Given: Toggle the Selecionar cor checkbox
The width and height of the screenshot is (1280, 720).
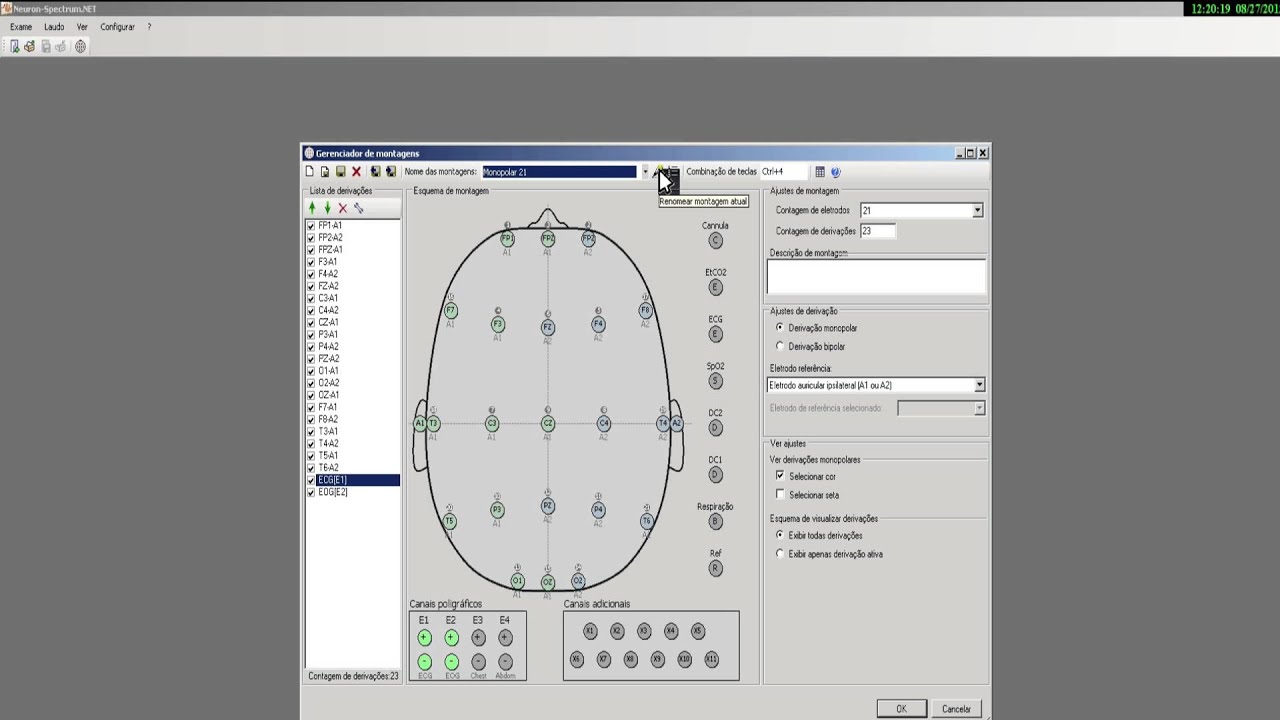Looking at the screenshot, I should point(780,476).
